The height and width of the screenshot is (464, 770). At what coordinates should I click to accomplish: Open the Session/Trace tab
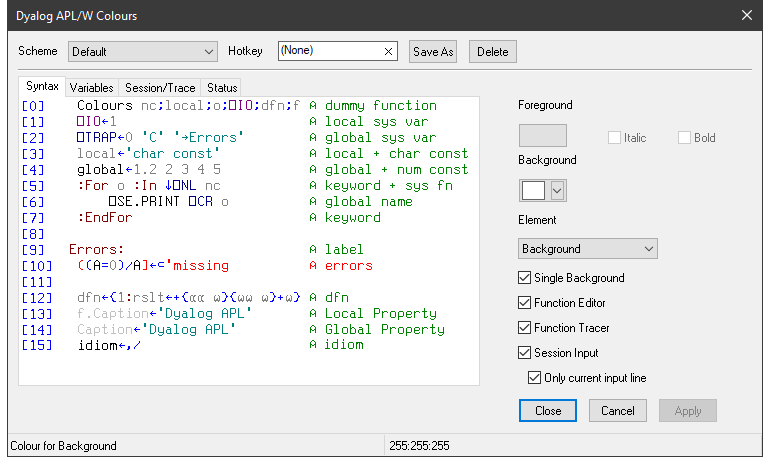[x=159, y=88]
